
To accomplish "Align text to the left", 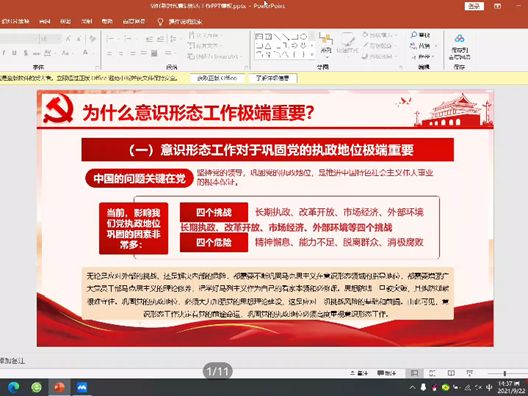I will coord(109,53).
